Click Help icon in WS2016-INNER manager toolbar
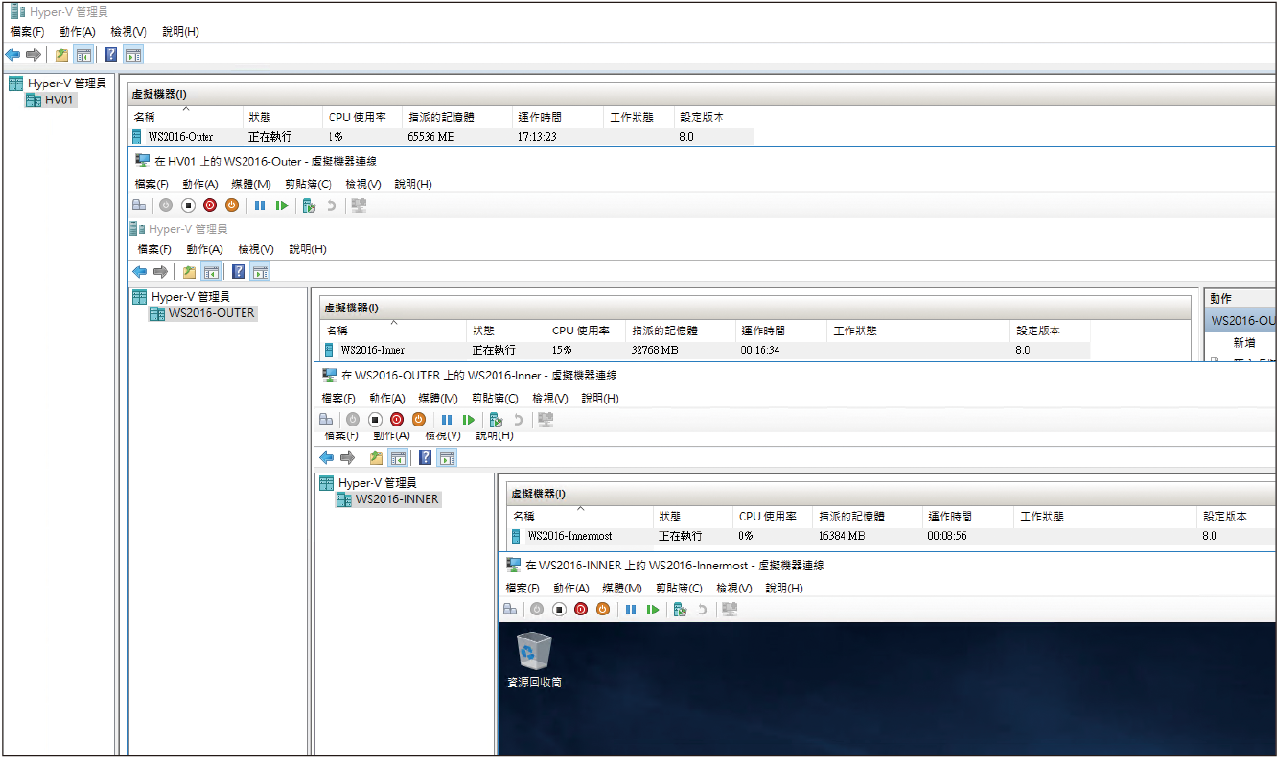 click(426, 458)
